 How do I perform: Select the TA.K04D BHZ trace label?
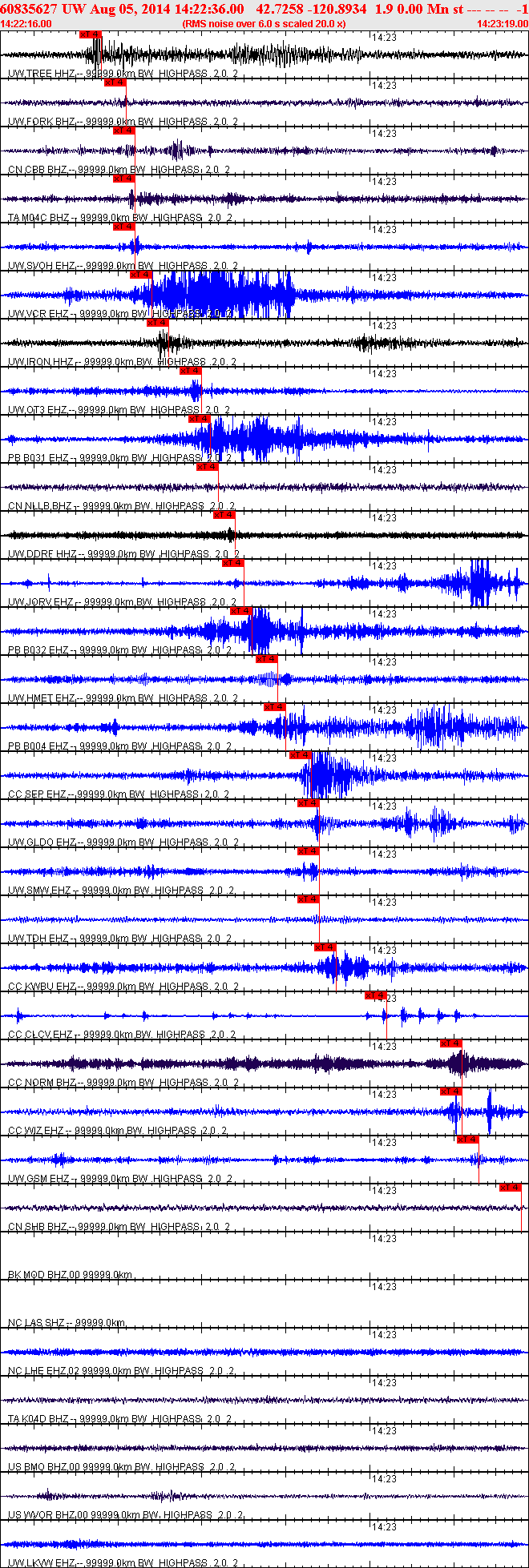point(120,1419)
